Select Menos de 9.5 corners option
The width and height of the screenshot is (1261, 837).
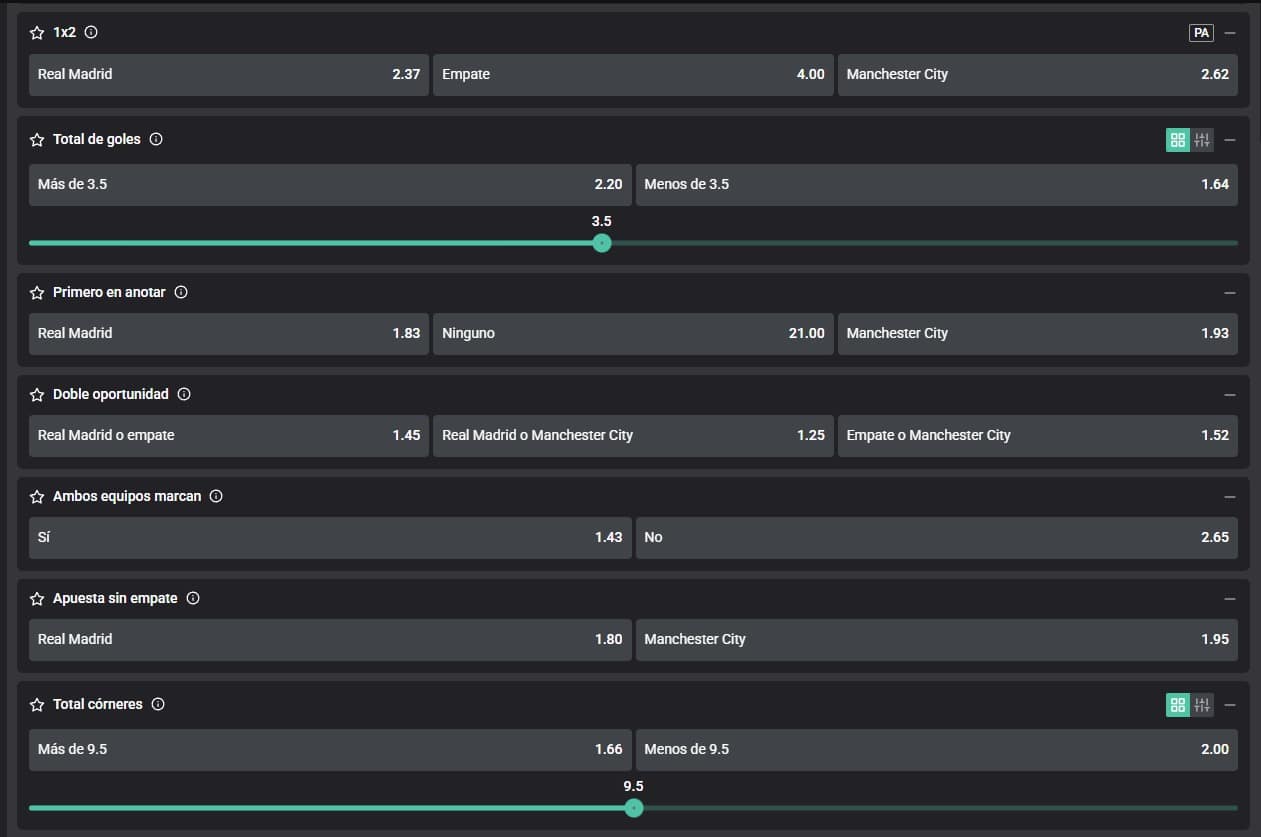point(936,750)
